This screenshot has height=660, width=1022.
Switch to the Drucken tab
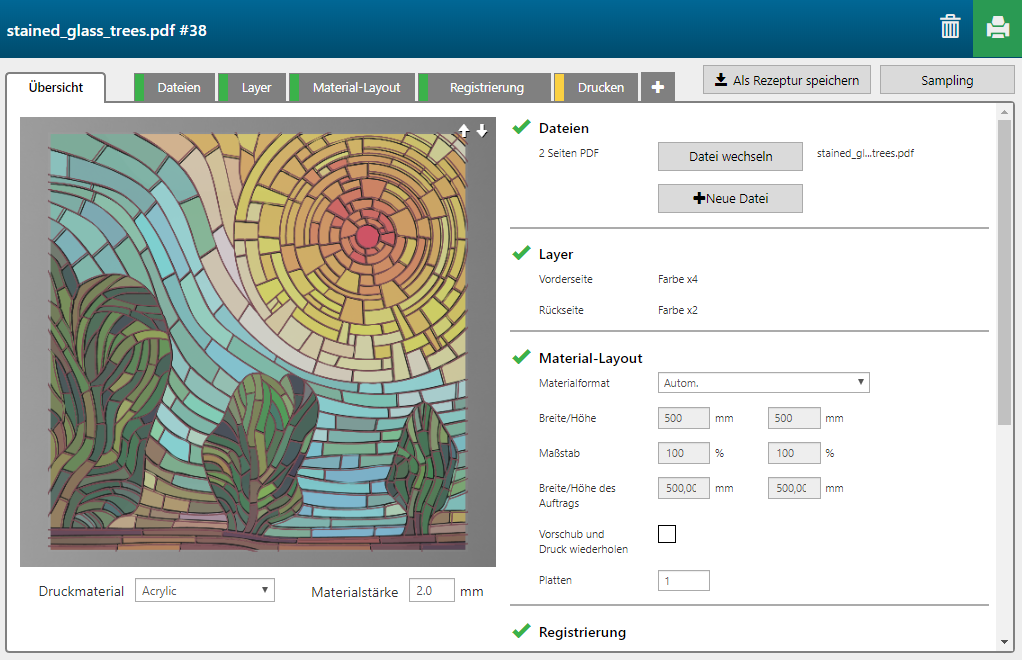pos(601,88)
